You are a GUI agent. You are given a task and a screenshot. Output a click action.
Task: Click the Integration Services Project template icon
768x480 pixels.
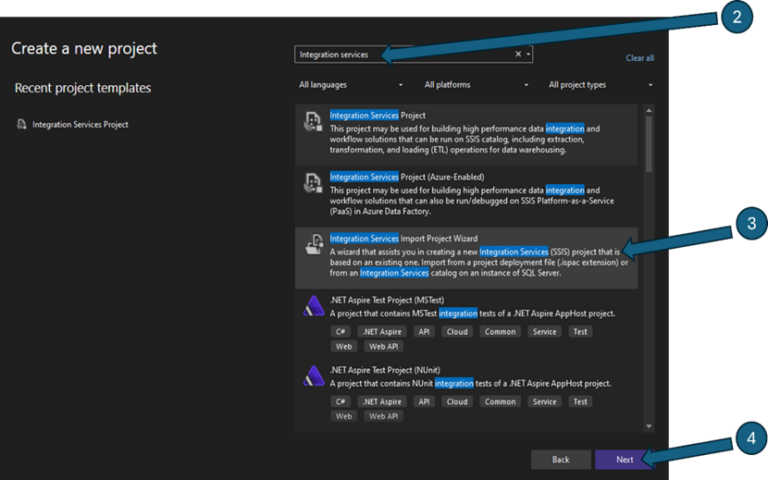312,122
